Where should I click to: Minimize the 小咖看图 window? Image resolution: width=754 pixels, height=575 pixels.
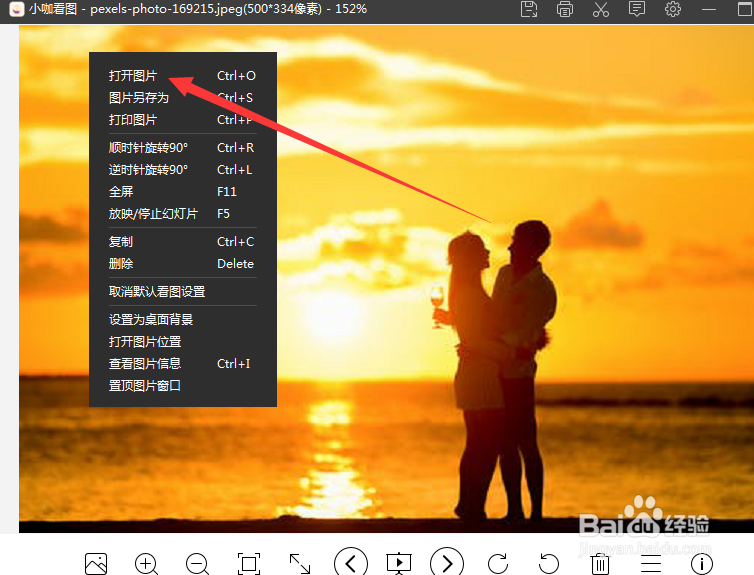709,9
